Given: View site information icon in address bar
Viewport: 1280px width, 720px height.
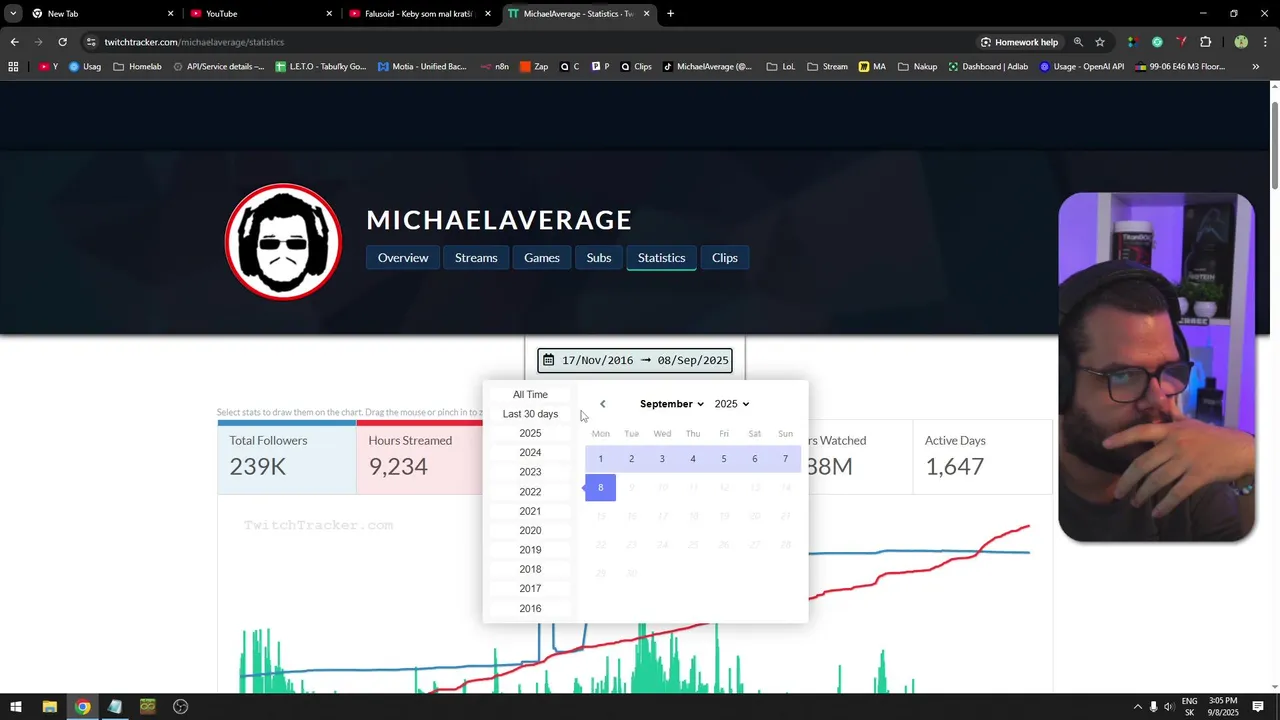Looking at the screenshot, I should click(91, 42).
